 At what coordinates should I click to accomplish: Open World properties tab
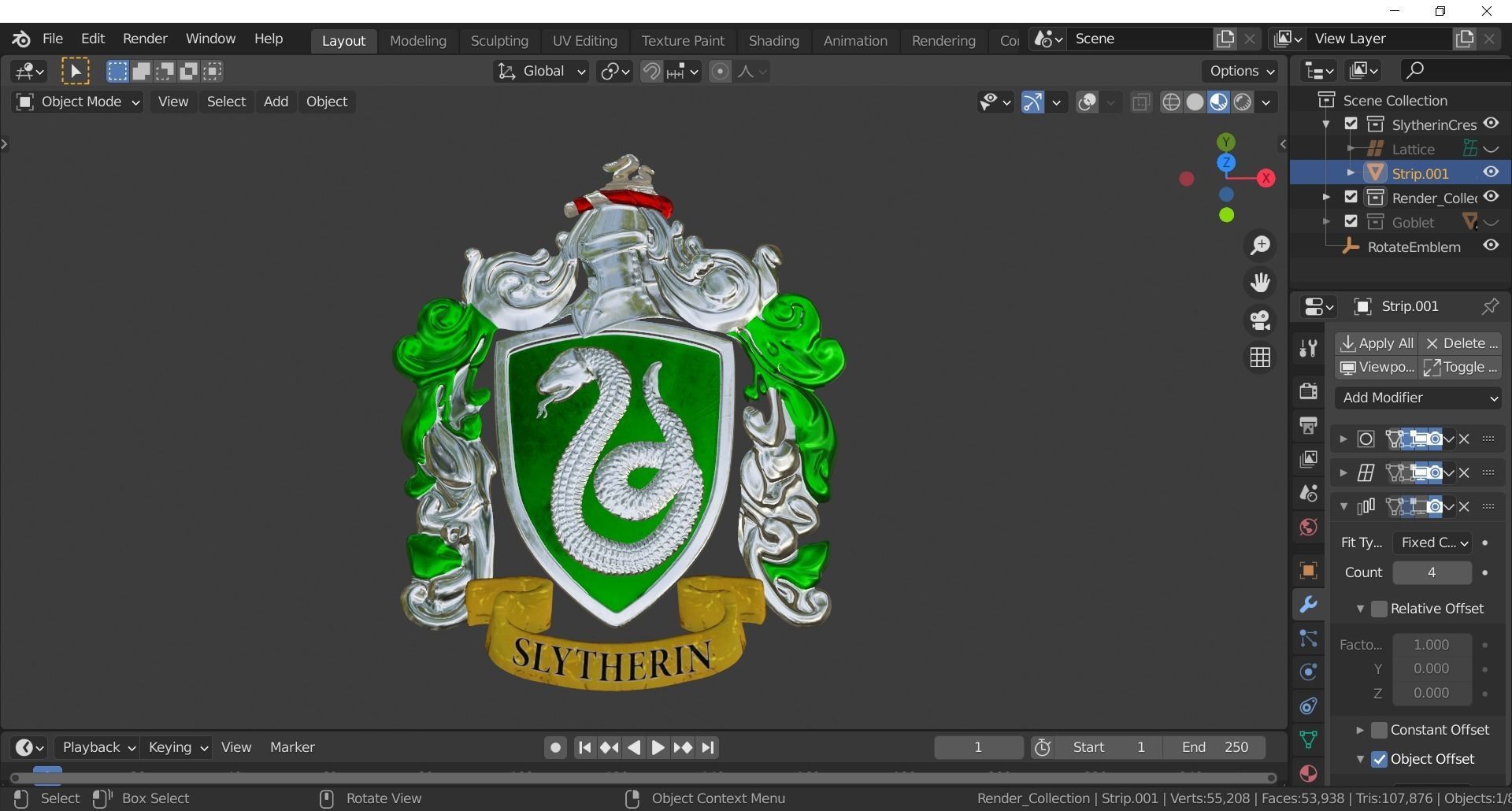click(x=1308, y=527)
